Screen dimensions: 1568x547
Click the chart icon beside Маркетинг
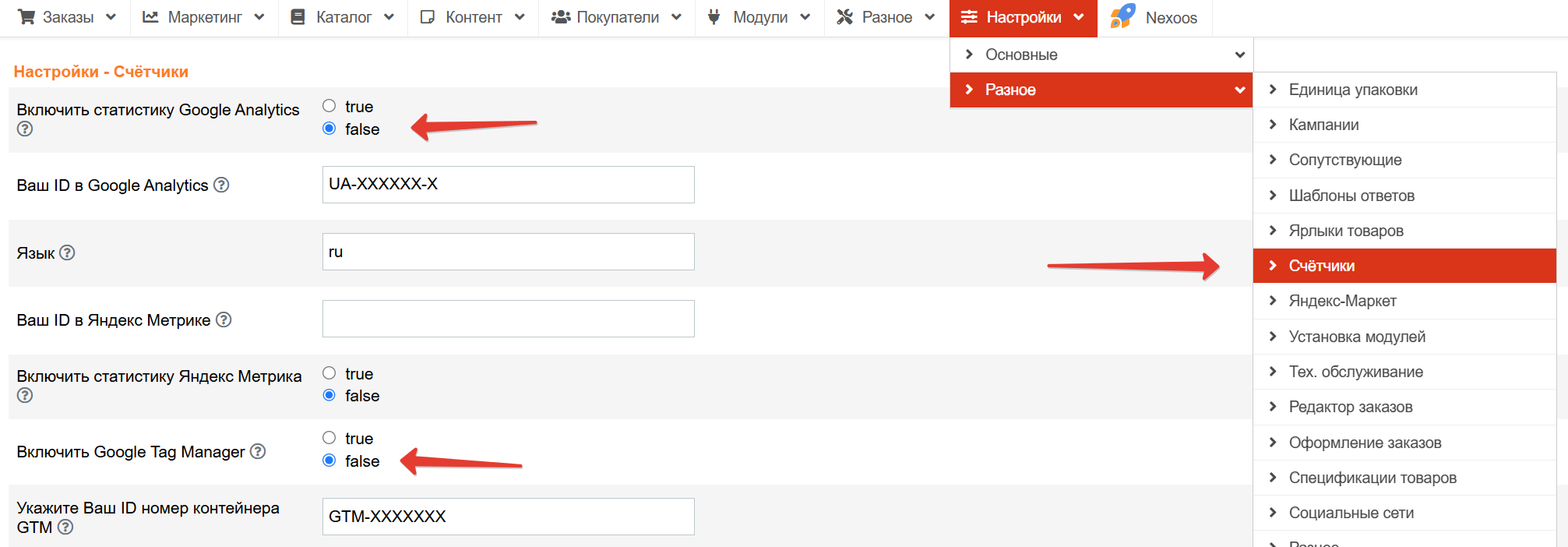150,17
